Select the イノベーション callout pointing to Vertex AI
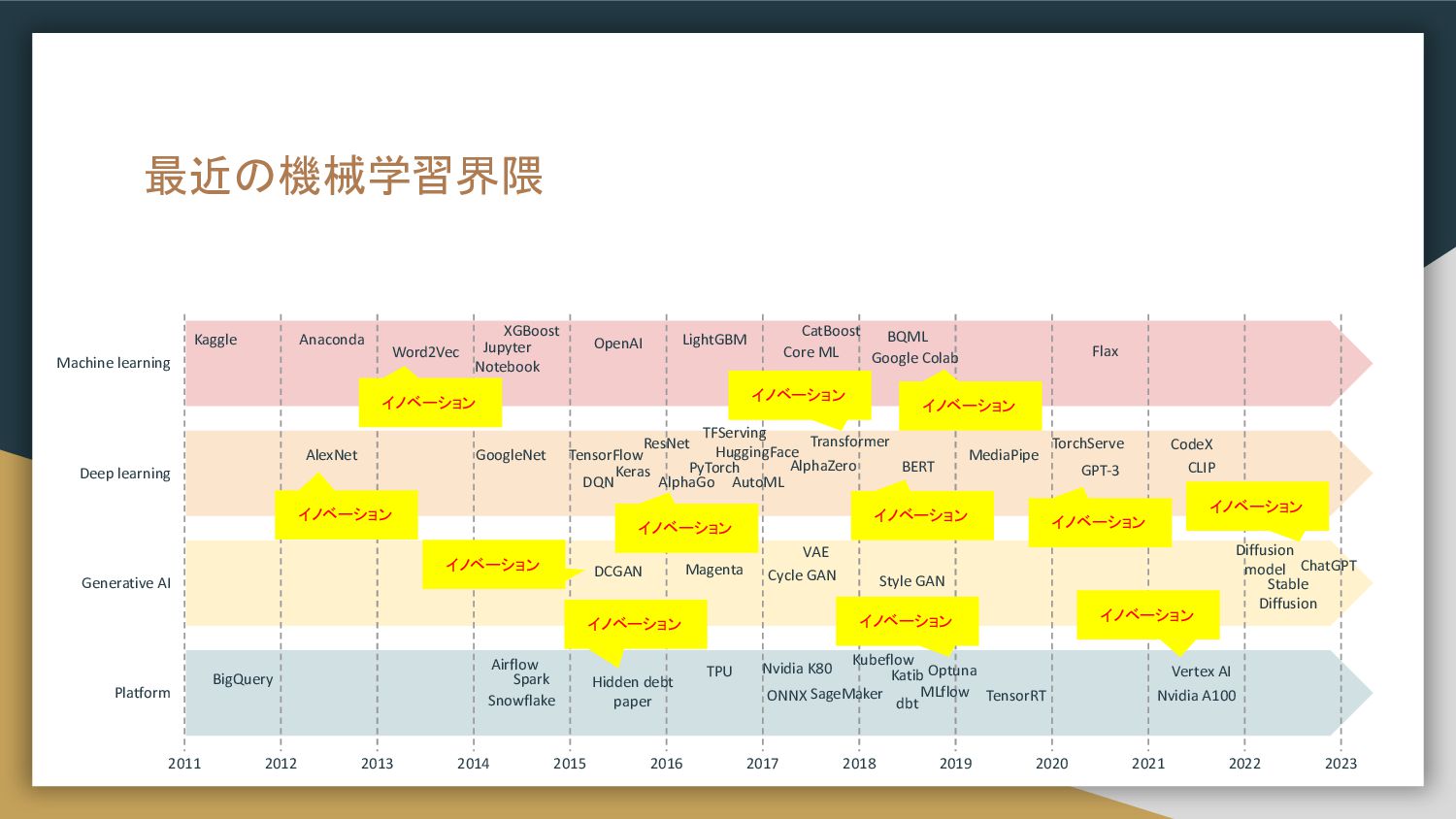The width and height of the screenshot is (1456, 819). coord(1147,615)
